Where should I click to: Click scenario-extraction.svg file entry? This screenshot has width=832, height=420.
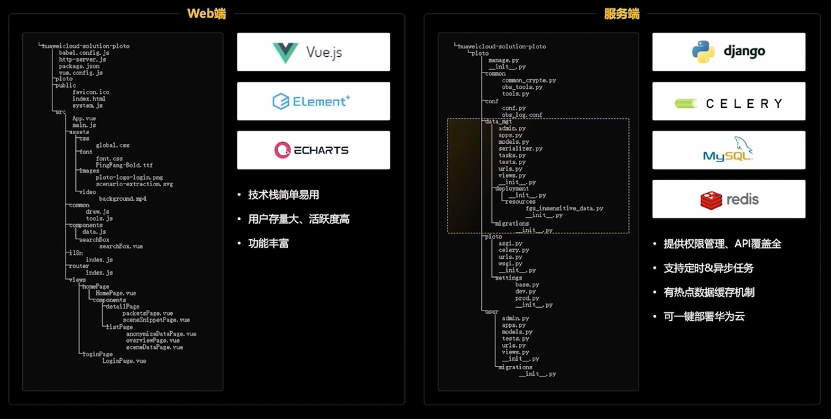click(x=134, y=184)
